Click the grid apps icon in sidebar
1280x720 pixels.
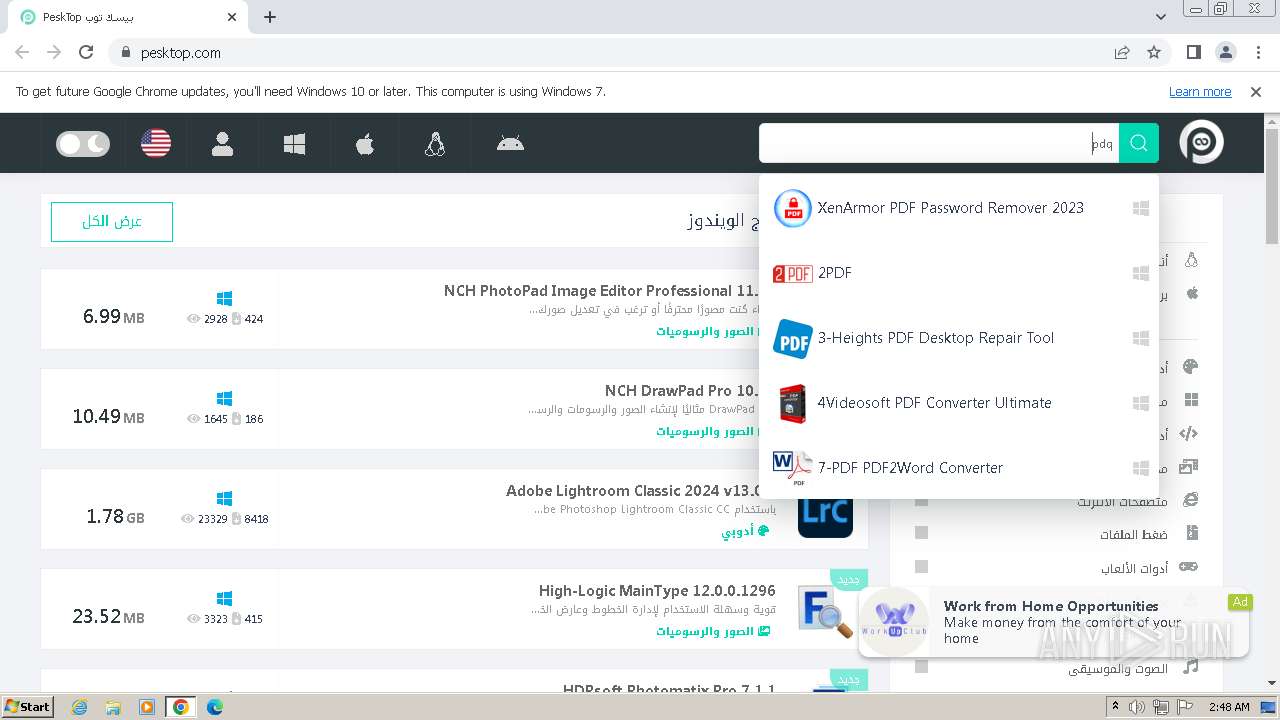(x=1191, y=400)
